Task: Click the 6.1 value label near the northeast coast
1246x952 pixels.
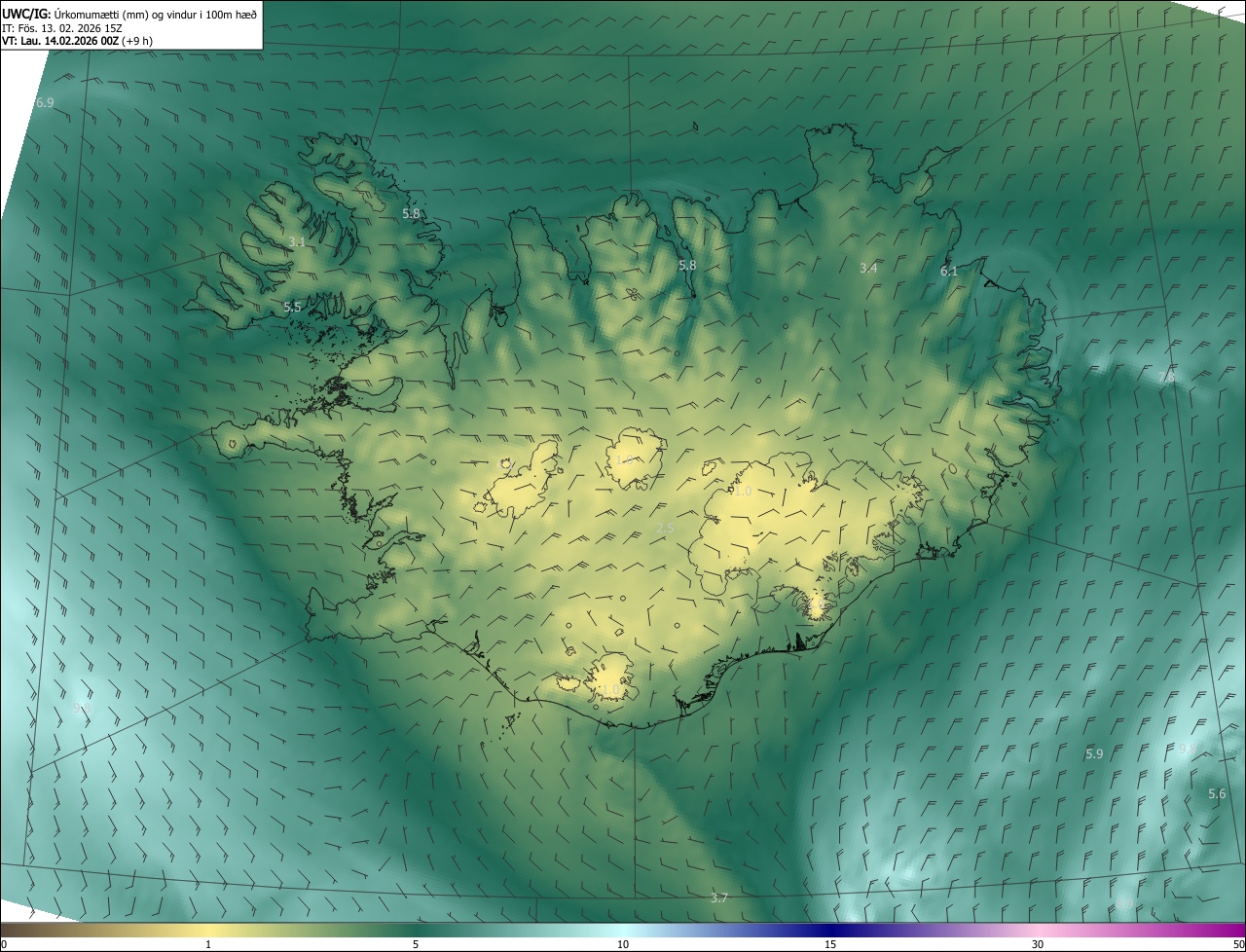Action: (x=949, y=272)
